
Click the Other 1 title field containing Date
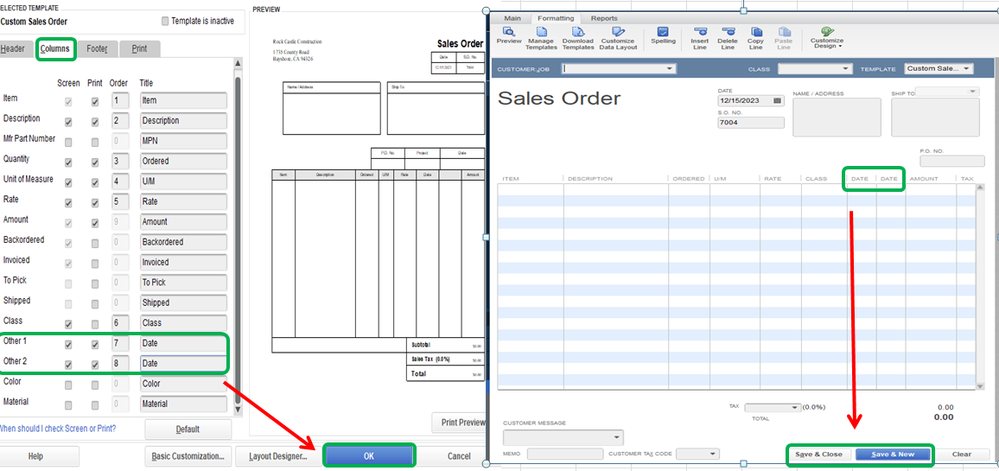click(183, 343)
